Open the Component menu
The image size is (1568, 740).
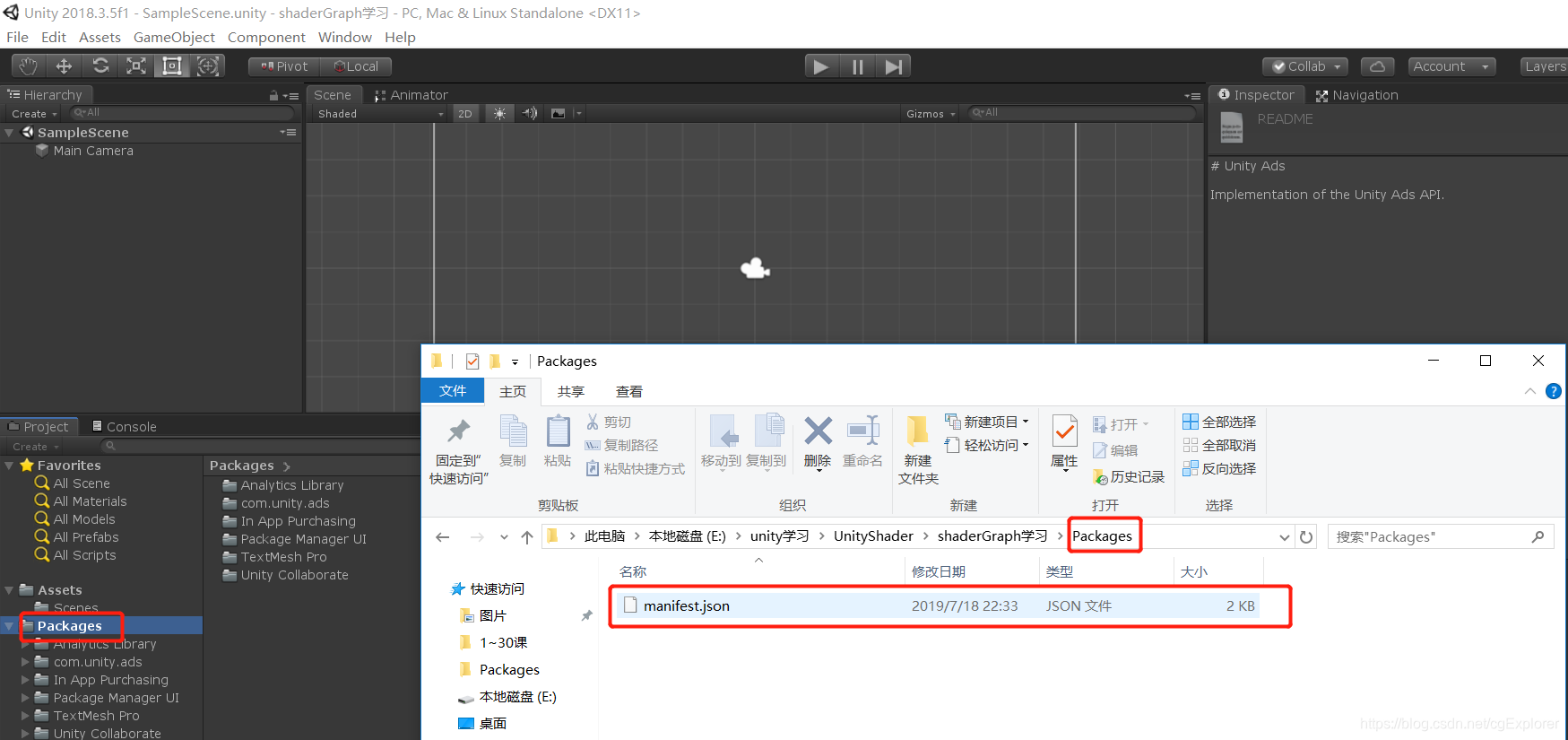coord(266,38)
